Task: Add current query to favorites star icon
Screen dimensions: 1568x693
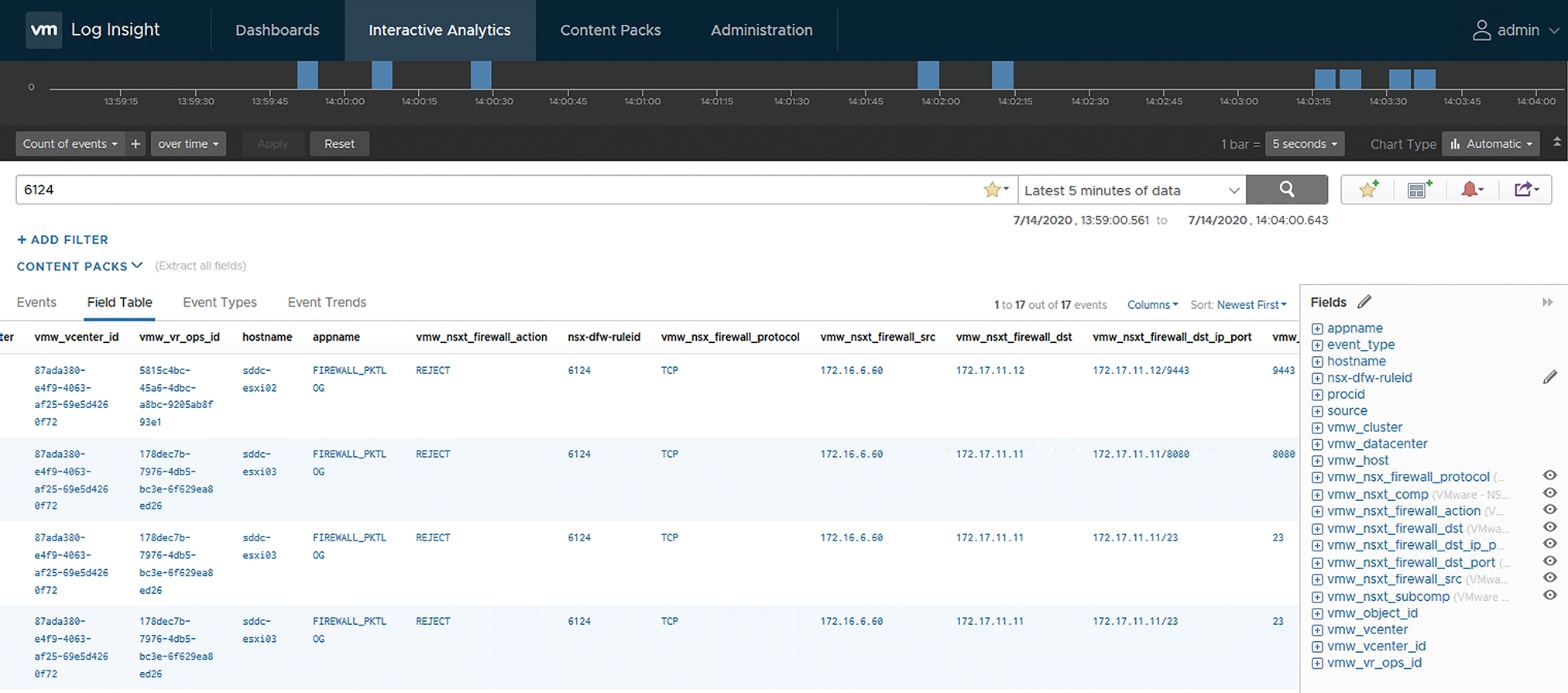Action: pyautogui.click(x=1368, y=190)
